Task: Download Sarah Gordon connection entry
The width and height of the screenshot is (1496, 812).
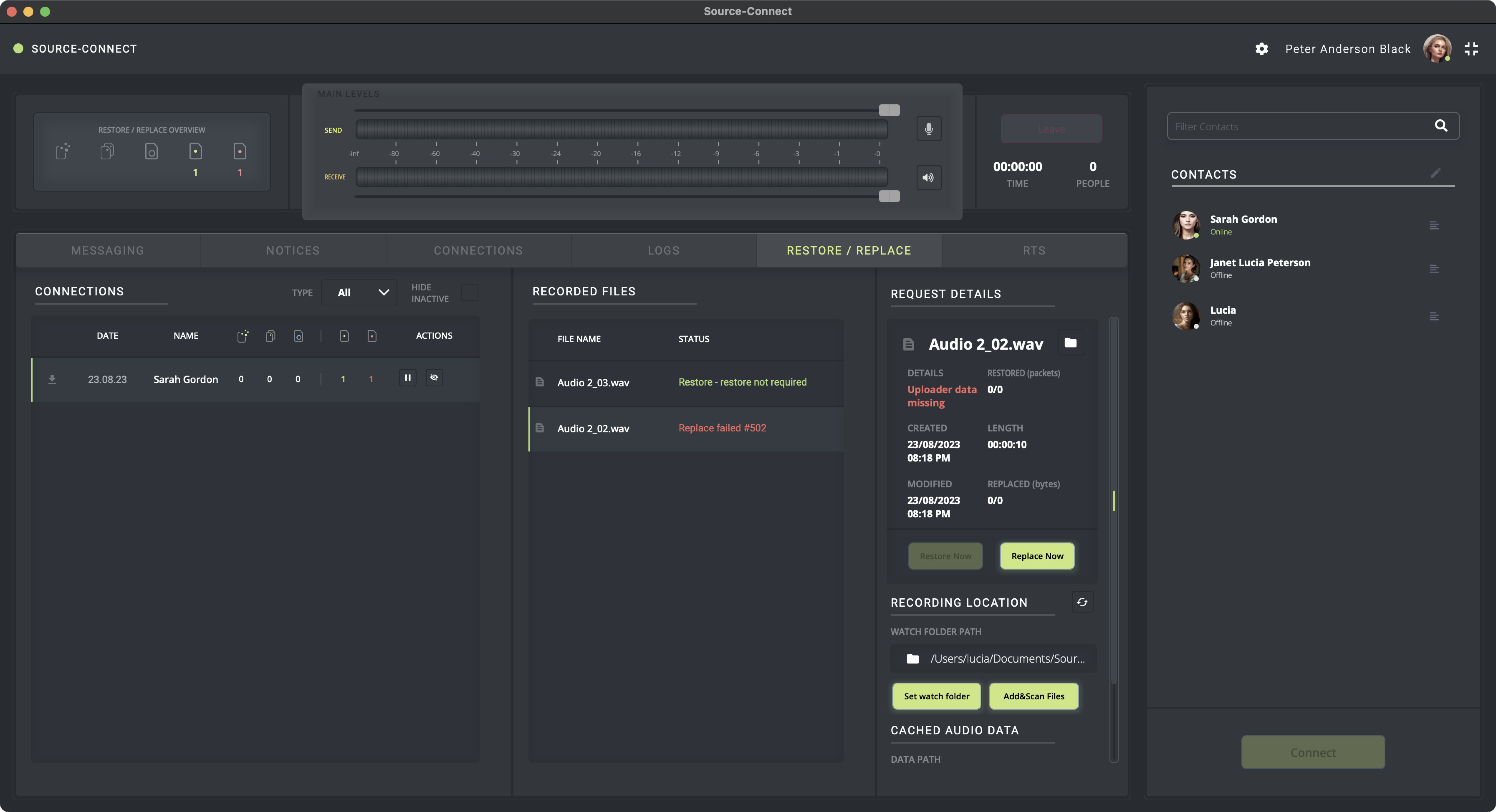Action: pyautogui.click(x=52, y=379)
